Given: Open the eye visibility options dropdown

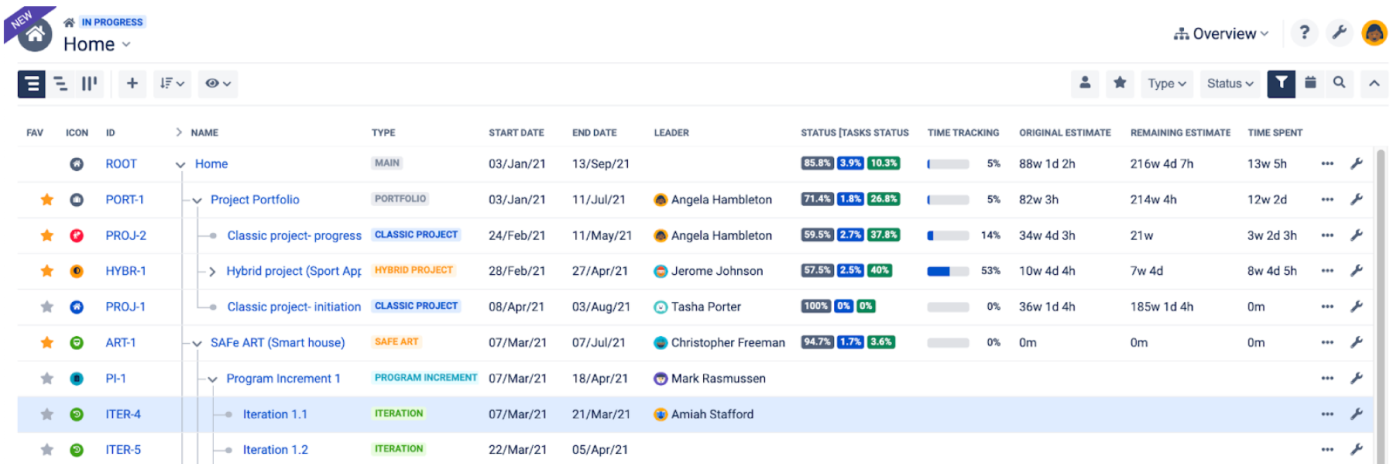Looking at the screenshot, I should (218, 84).
